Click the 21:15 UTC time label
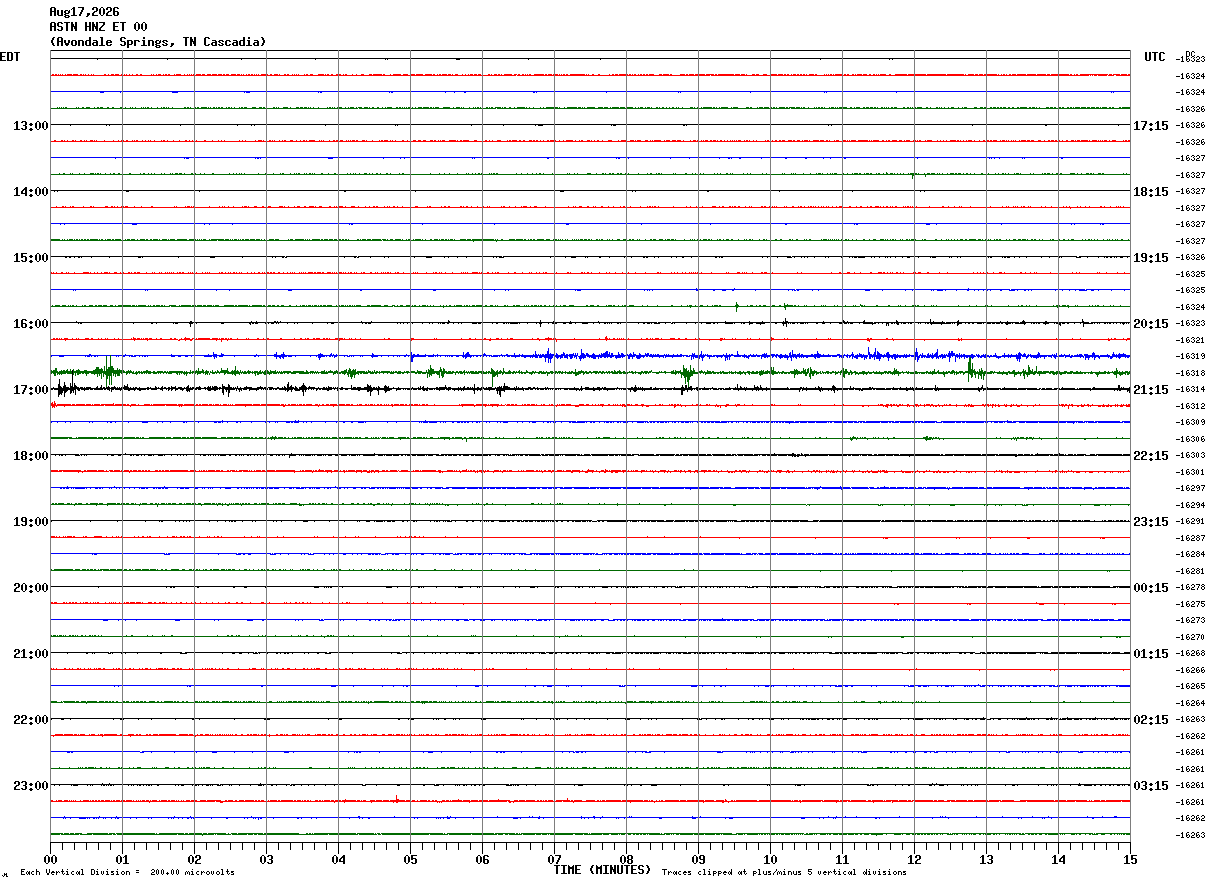The width and height of the screenshot is (1210, 886). tap(1151, 390)
